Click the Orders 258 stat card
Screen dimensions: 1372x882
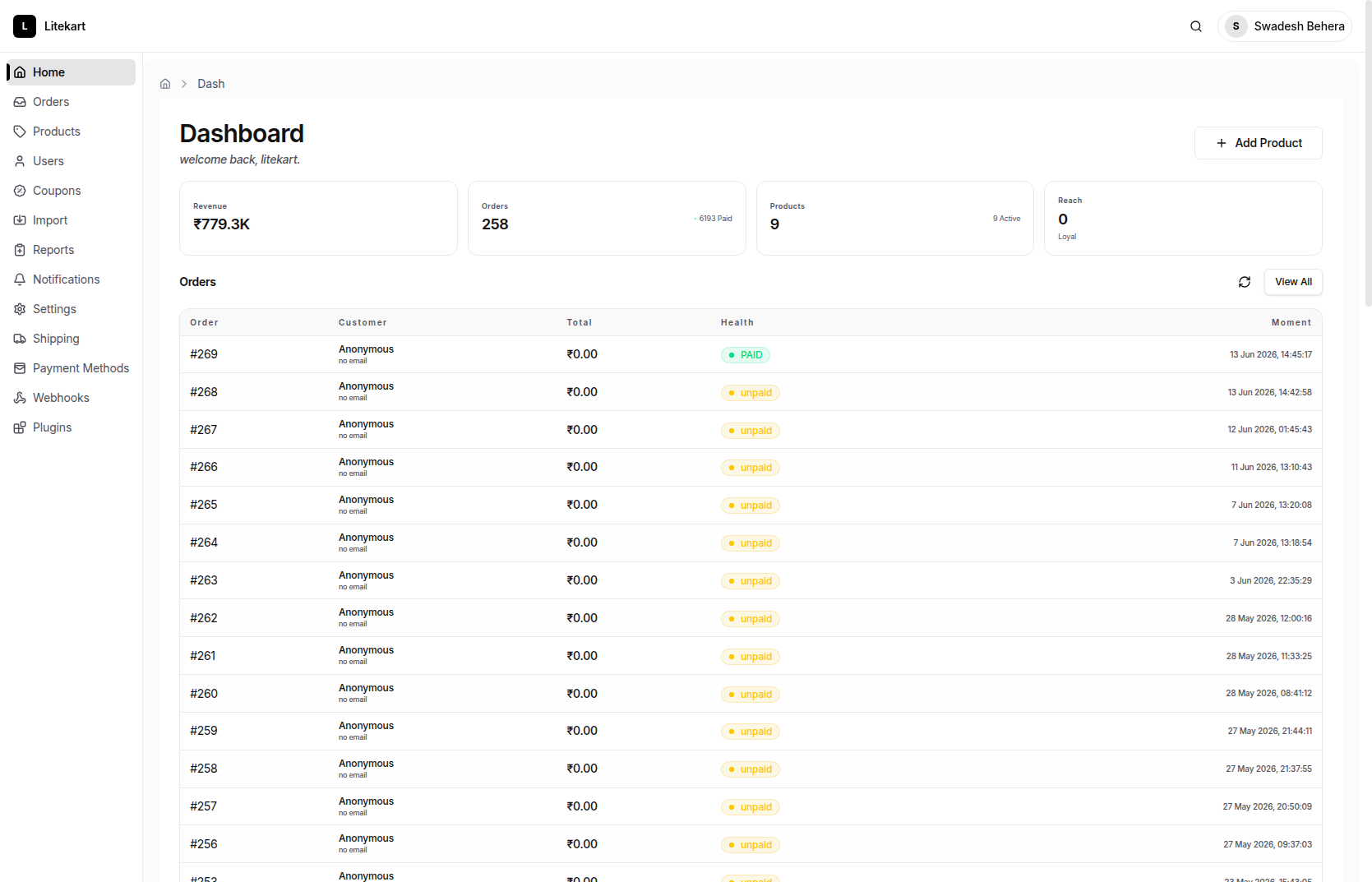pyautogui.click(x=607, y=218)
